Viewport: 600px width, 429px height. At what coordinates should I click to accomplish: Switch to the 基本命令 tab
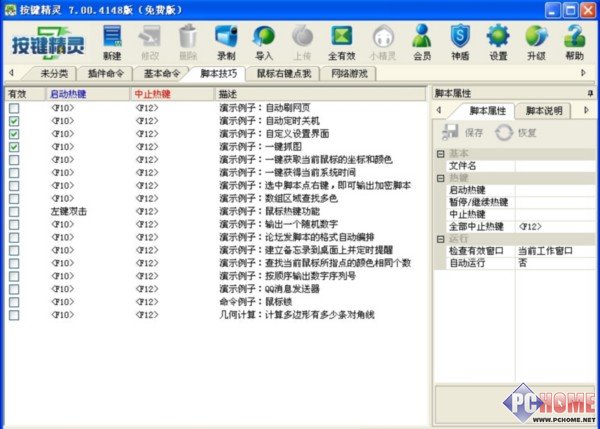162,75
